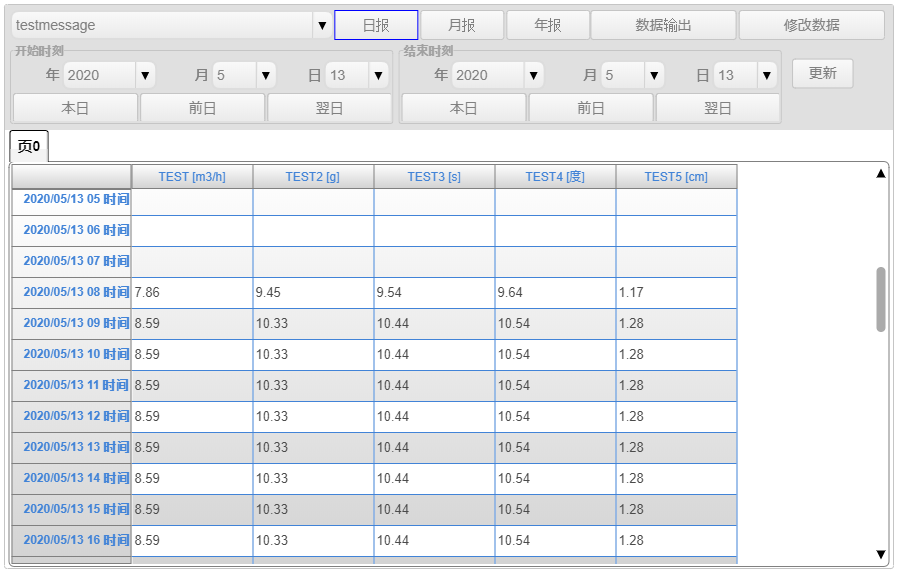Click the vertical scrollbar thumb

(x=881, y=299)
